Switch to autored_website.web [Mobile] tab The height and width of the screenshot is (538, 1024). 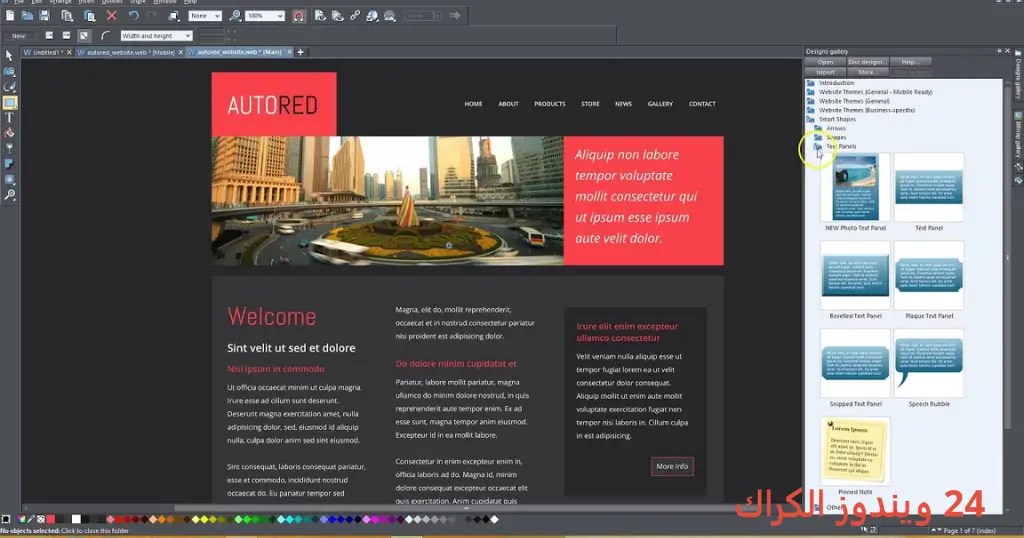coord(131,52)
